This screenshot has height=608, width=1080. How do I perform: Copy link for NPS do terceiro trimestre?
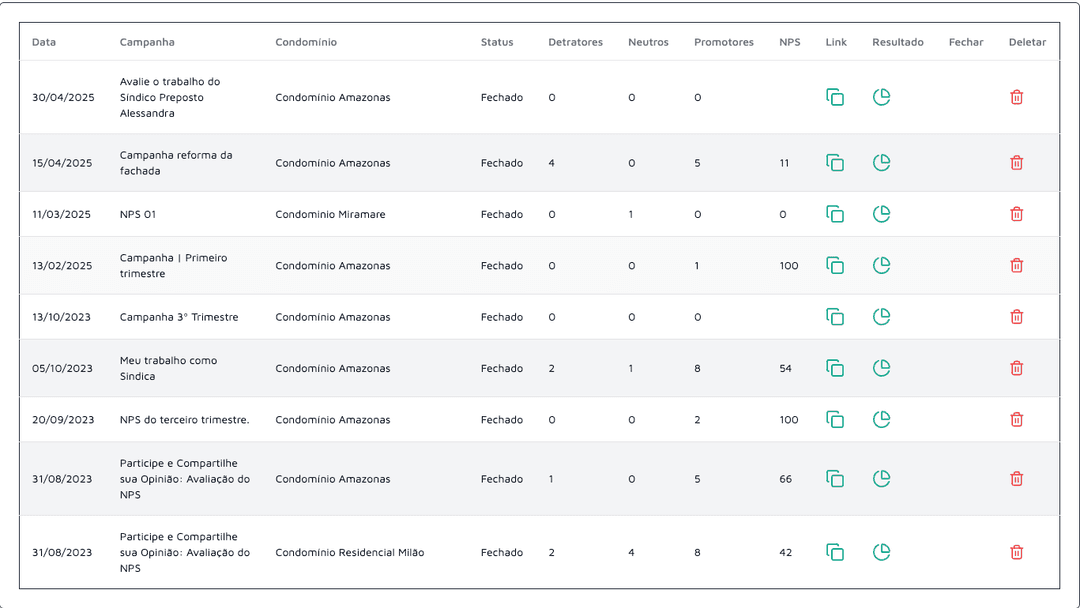[835, 419]
